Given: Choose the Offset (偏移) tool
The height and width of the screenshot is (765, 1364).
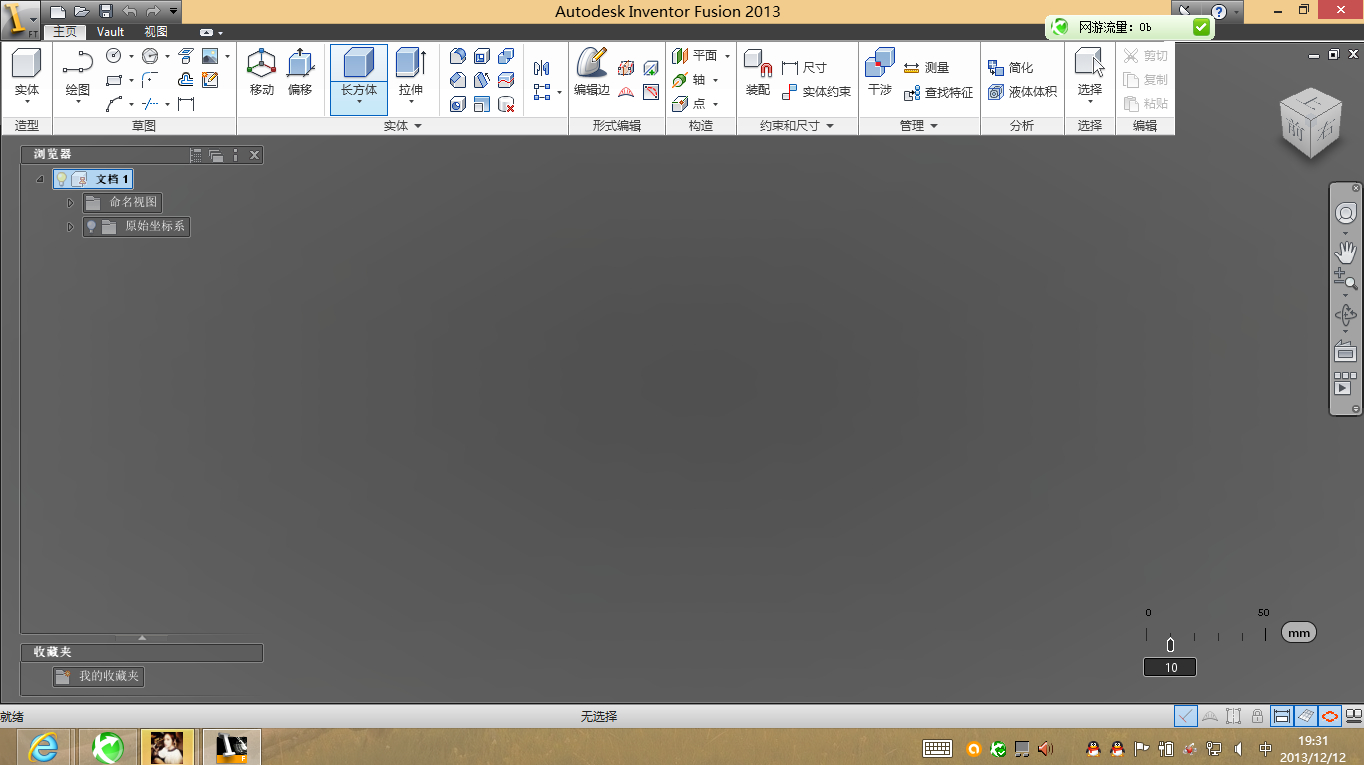Looking at the screenshot, I should coord(300,73).
